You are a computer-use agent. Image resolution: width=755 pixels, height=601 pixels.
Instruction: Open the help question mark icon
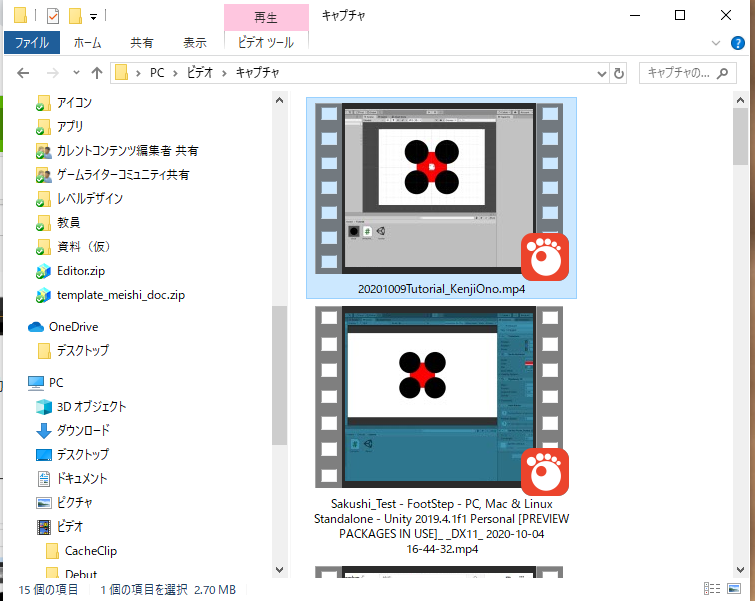(x=738, y=43)
